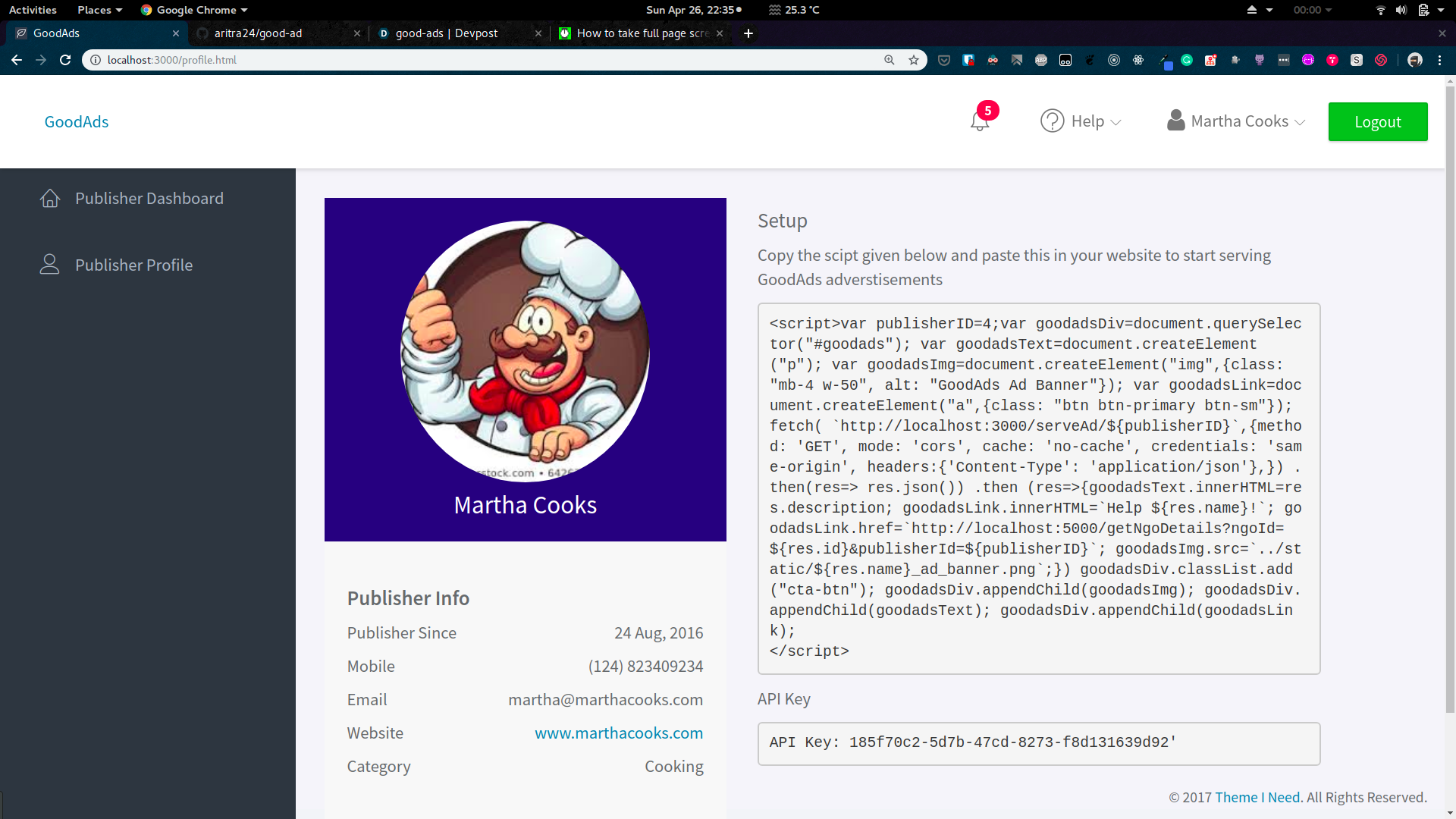Click the notification bell icon

click(979, 121)
